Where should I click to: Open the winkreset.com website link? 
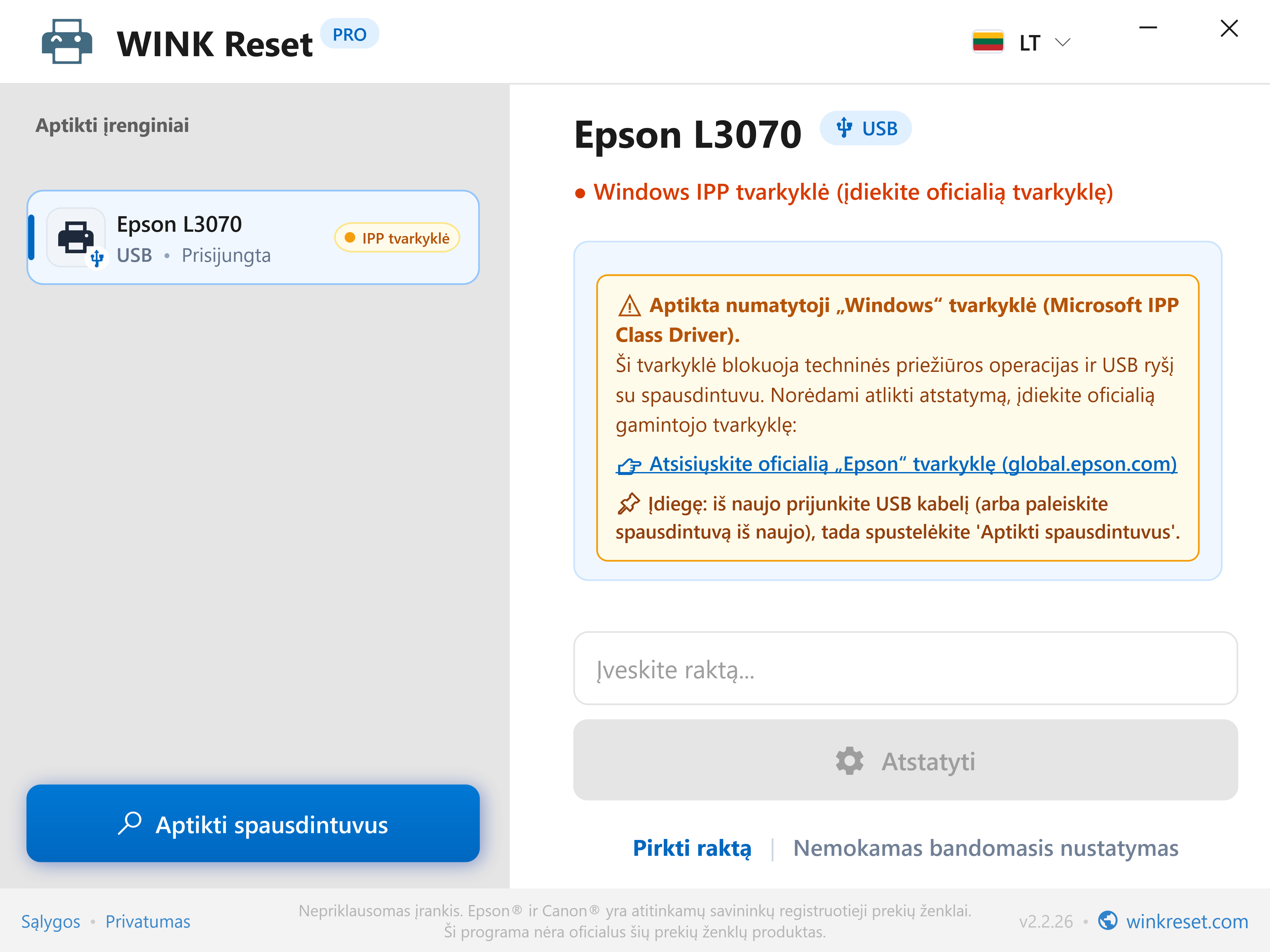point(1187,922)
